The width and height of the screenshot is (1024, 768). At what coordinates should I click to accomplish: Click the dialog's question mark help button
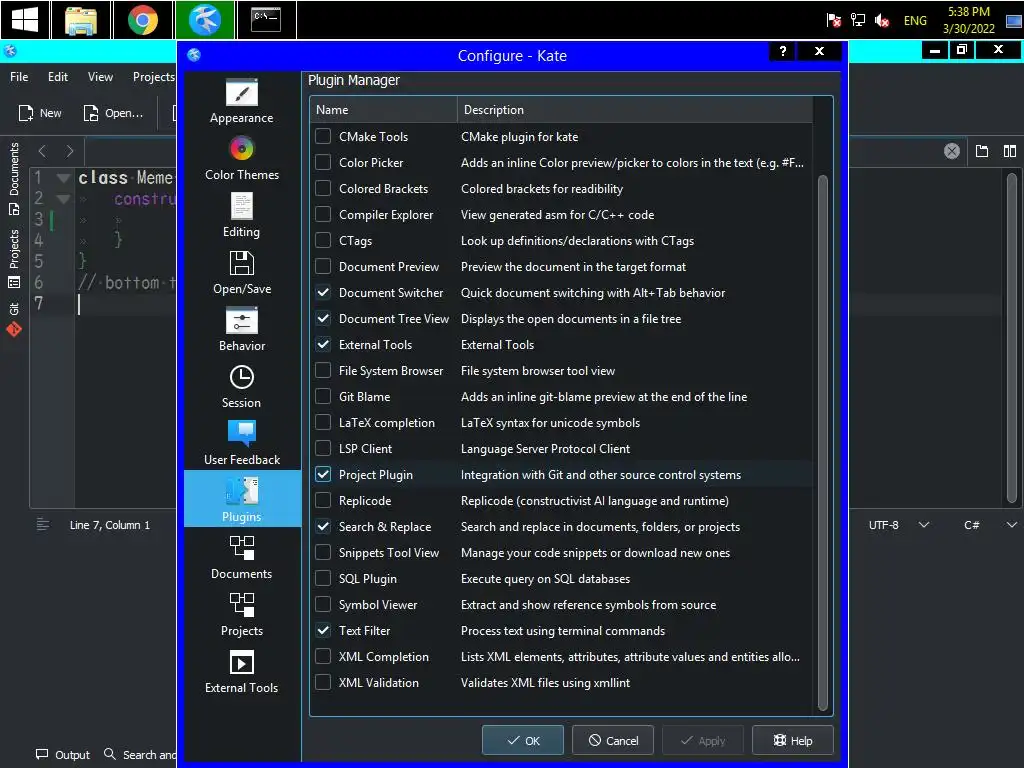782,51
